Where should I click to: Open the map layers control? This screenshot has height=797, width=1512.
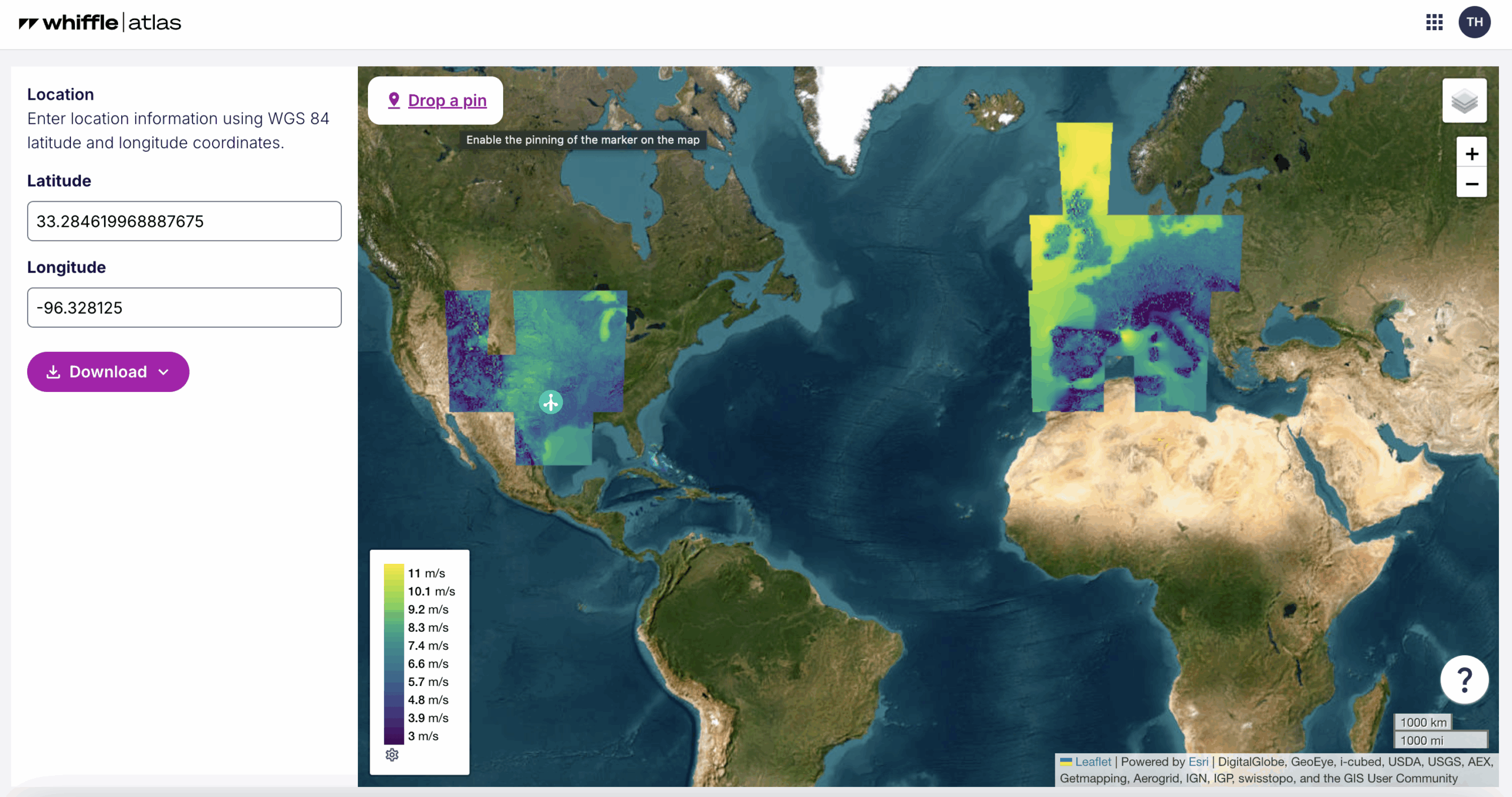click(x=1464, y=101)
